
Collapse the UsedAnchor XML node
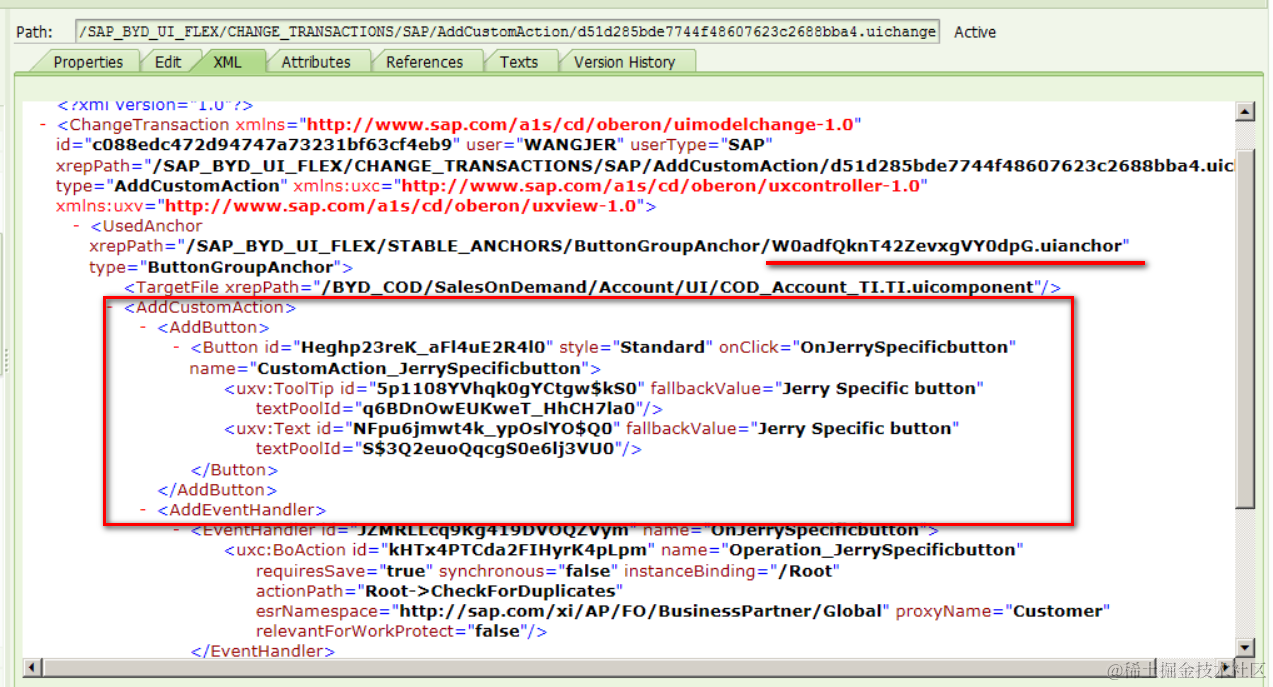click(x=77, y=226)
